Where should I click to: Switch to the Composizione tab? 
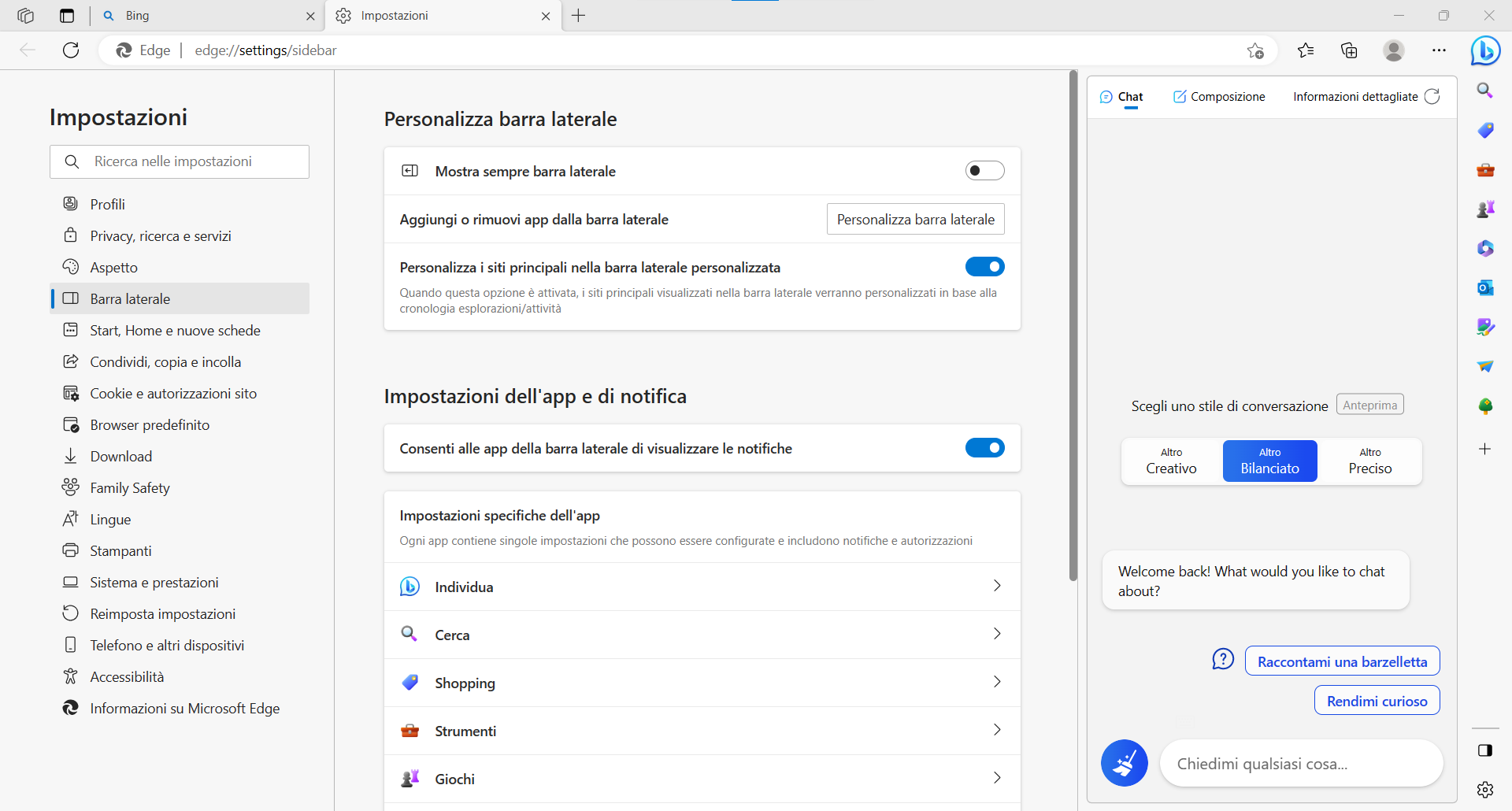[x=1219, y=96]
